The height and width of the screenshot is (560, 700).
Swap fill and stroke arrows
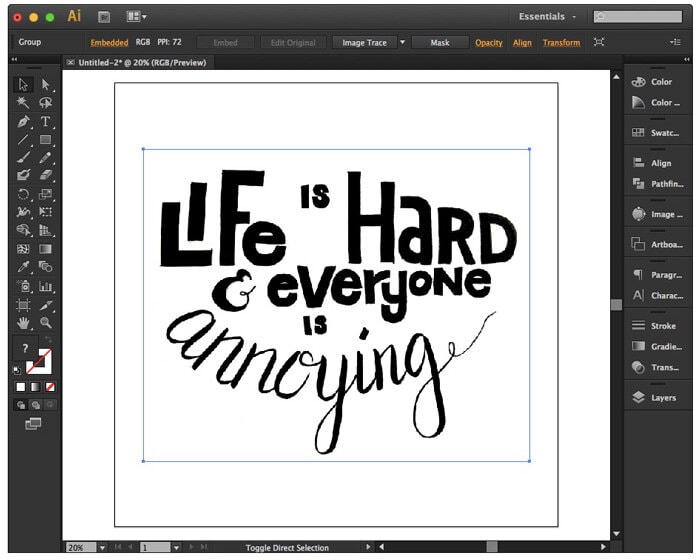49,339
